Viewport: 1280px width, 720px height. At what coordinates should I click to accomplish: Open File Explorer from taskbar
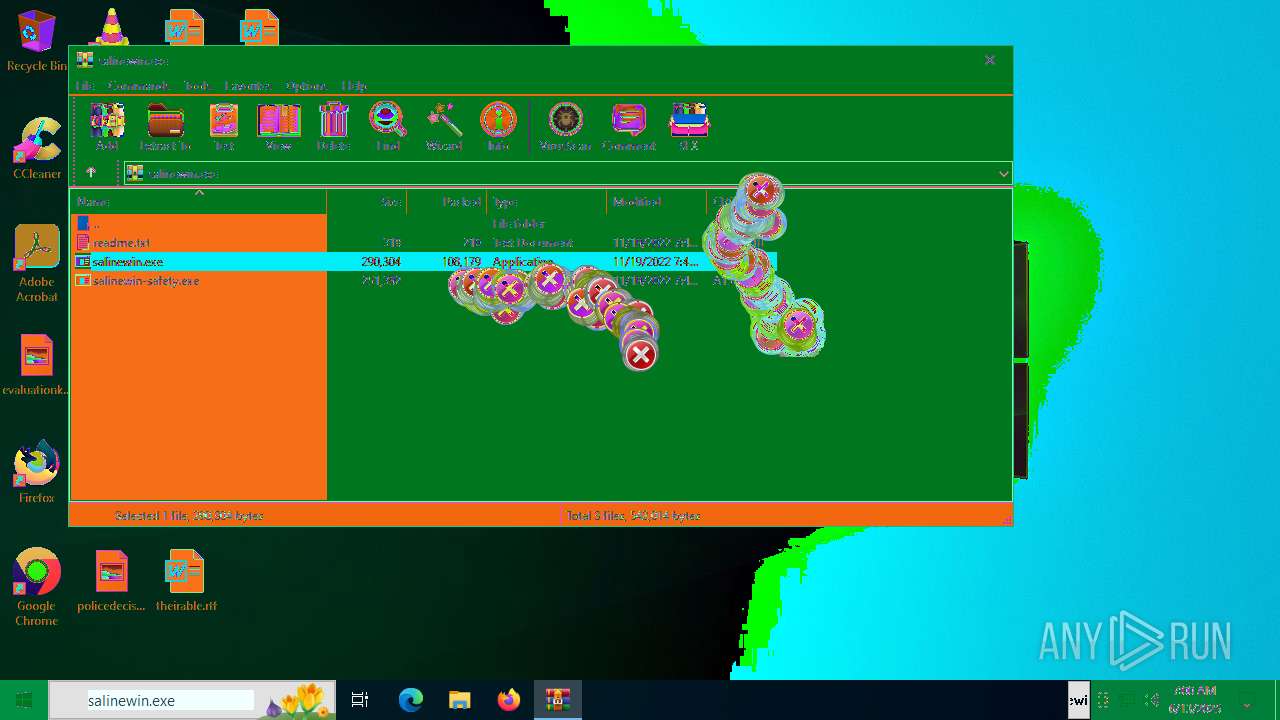coord(459,700)
